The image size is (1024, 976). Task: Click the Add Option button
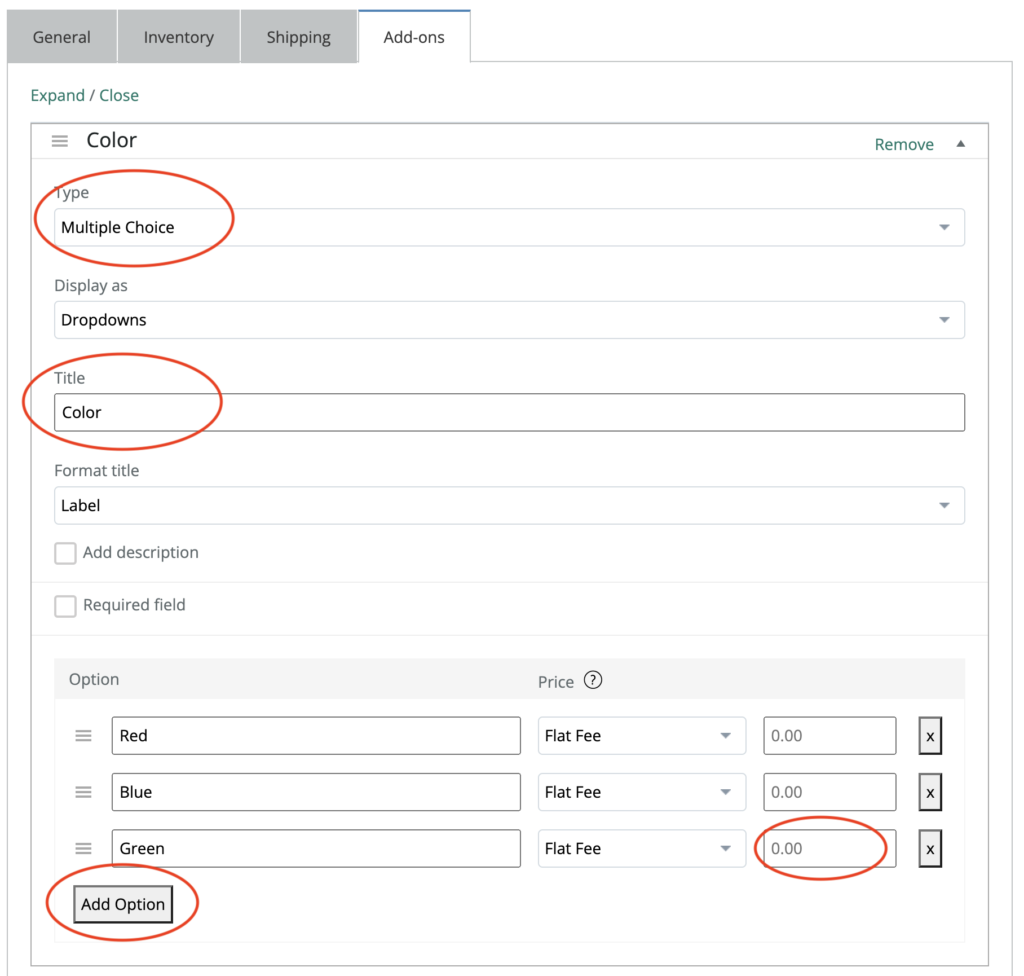pos(123,904)
